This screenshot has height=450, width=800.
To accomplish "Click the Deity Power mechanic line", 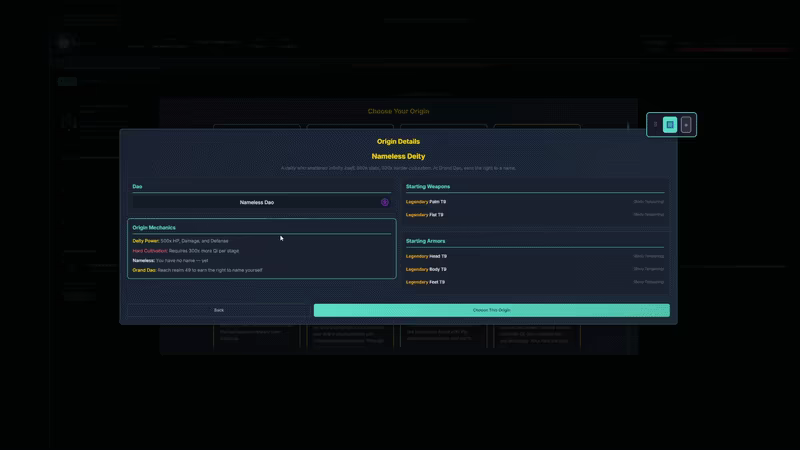I will click(181, 241).
